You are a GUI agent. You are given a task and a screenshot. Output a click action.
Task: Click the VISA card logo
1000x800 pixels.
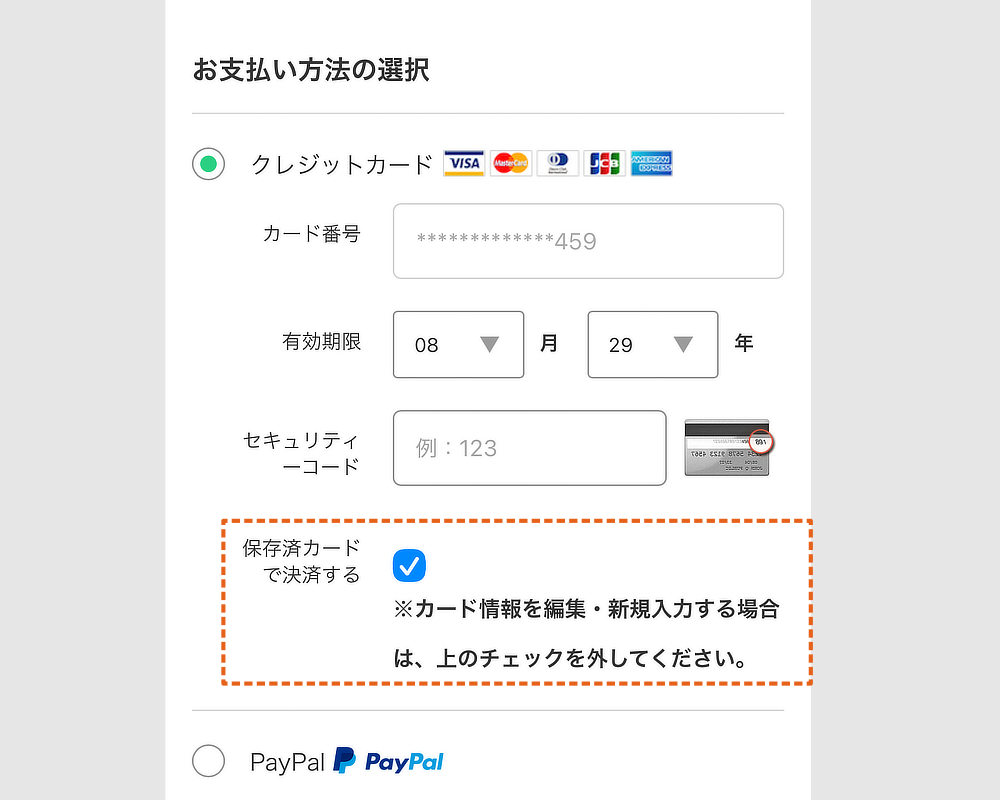point(464,163)
